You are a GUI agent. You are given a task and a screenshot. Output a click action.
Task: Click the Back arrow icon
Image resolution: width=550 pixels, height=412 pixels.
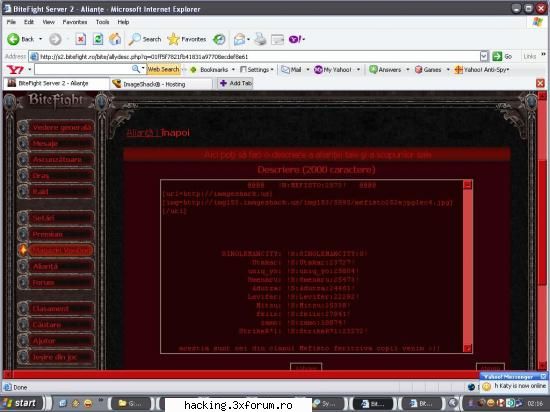click(x=13, y=39)
